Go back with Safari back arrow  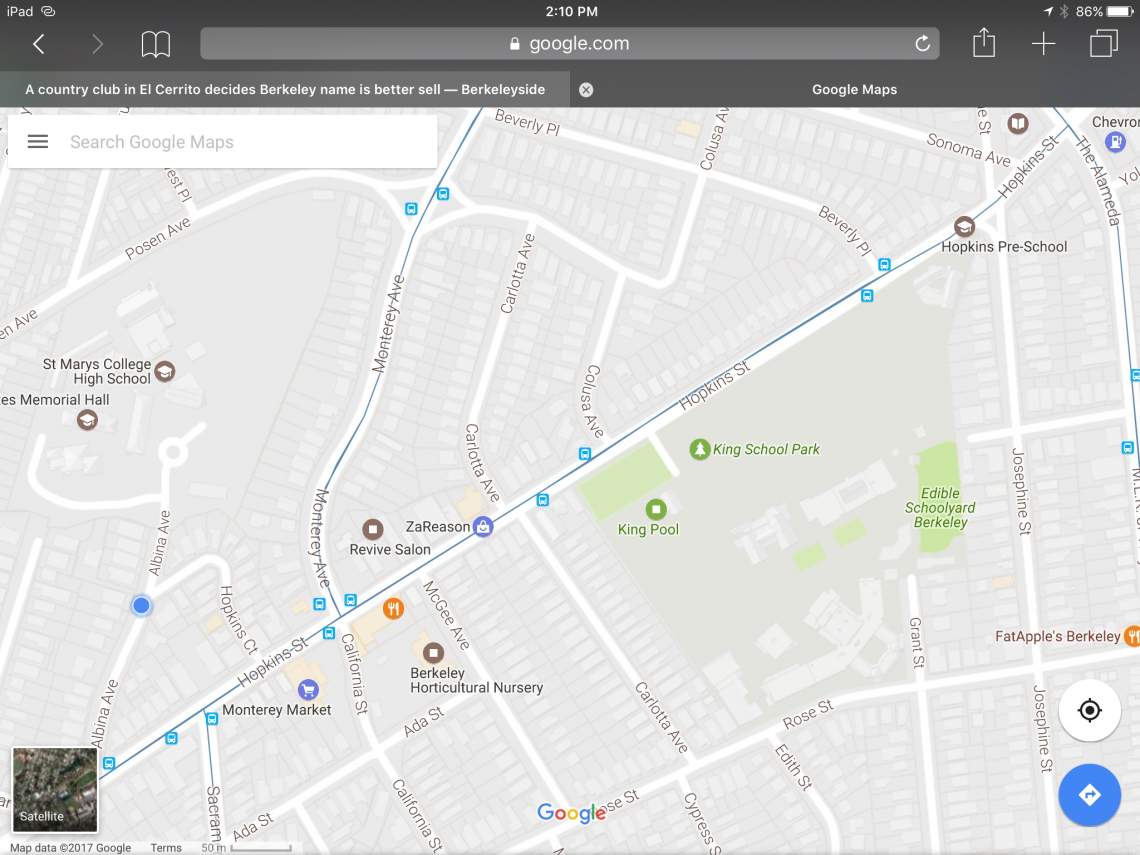[39, 44]
